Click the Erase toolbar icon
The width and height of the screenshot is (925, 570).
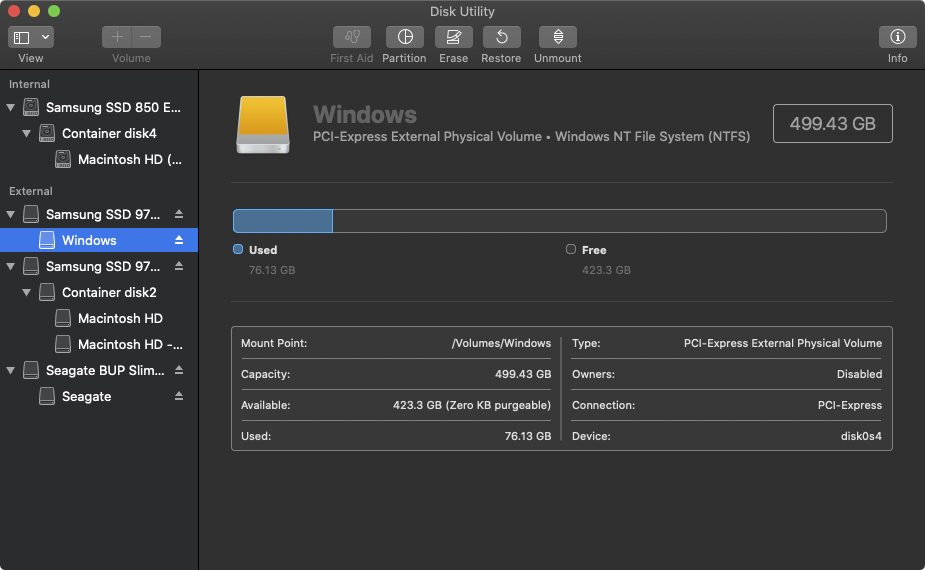453,37
